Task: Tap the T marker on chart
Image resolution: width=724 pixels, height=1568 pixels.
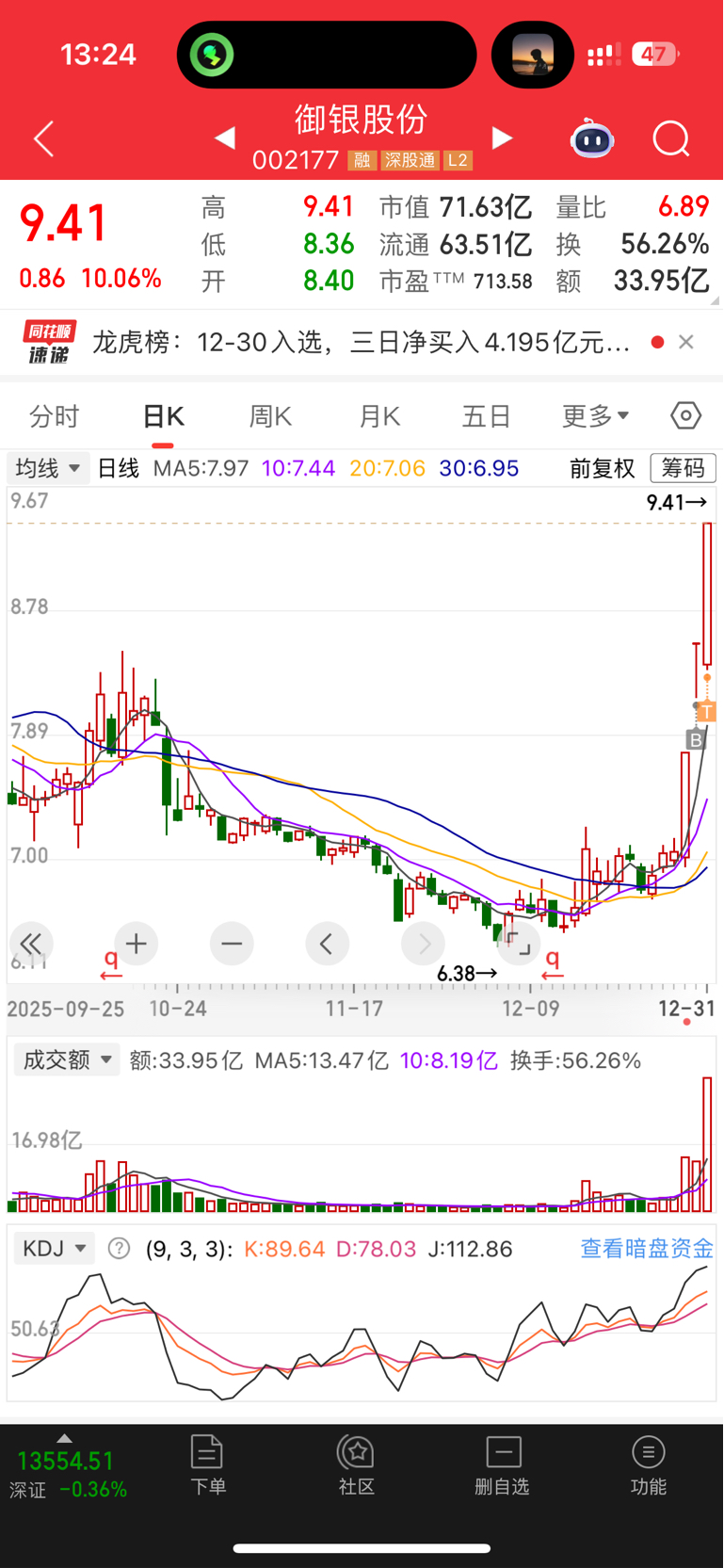Action: coord(707,712)
